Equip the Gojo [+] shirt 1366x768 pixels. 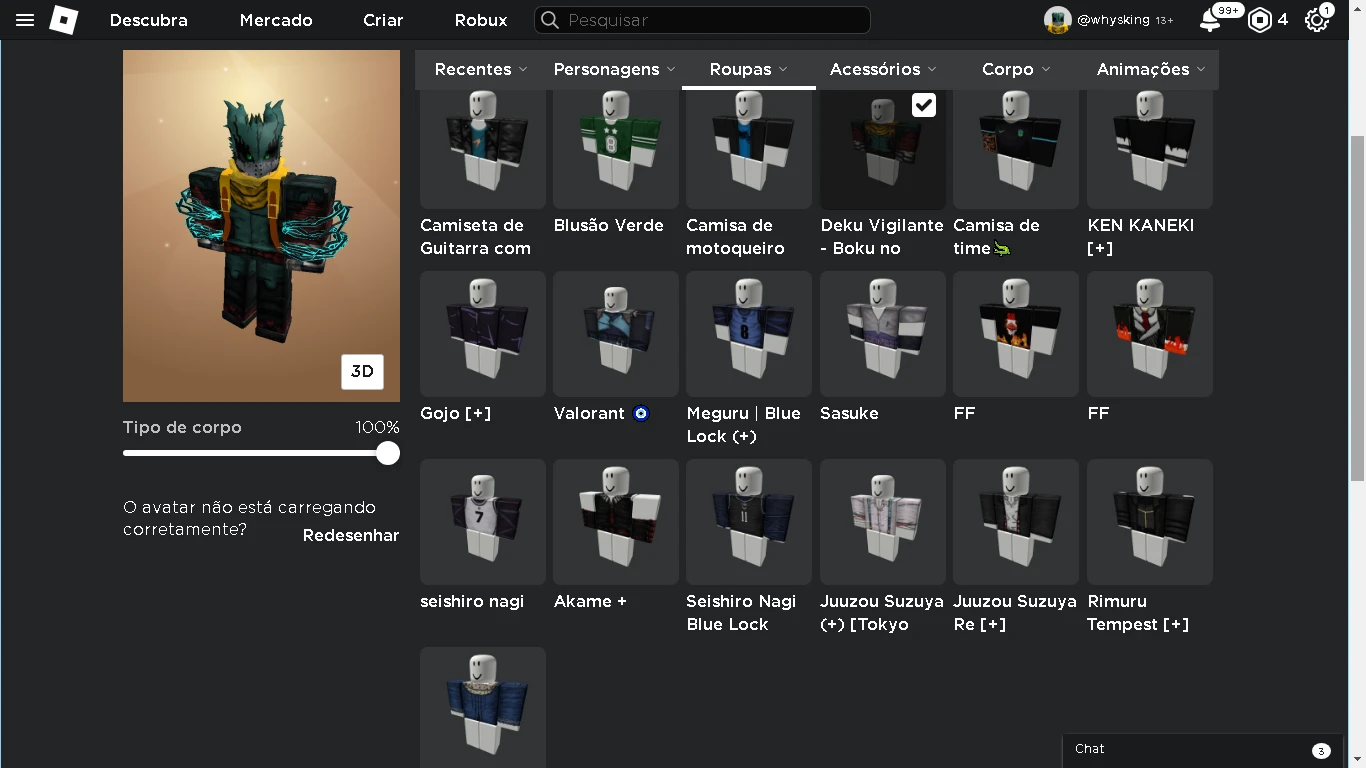[483, 334]
